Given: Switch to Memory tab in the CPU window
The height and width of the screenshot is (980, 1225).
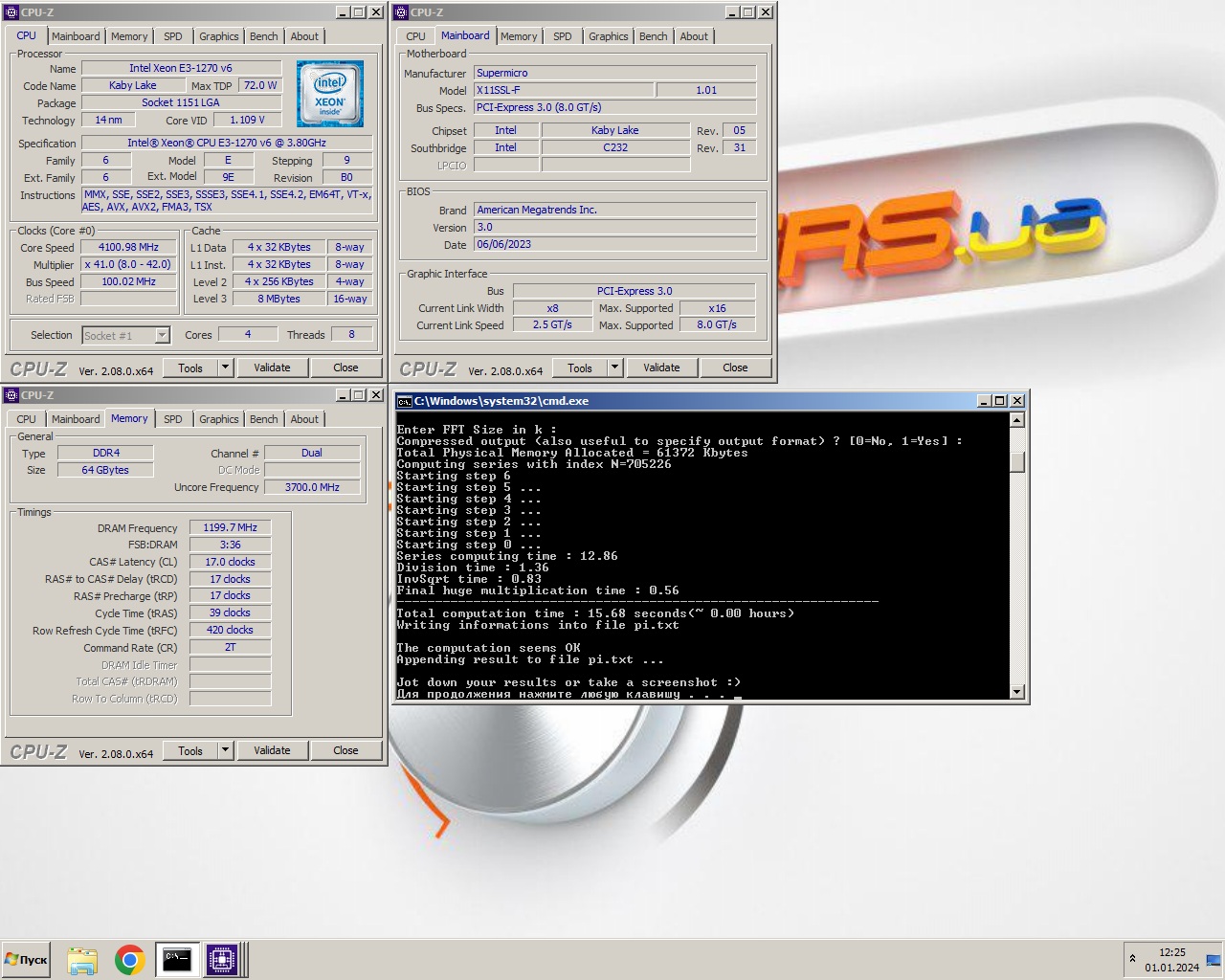Looking at the screenshot, I should pyautogui.click(x=129, y=36).
